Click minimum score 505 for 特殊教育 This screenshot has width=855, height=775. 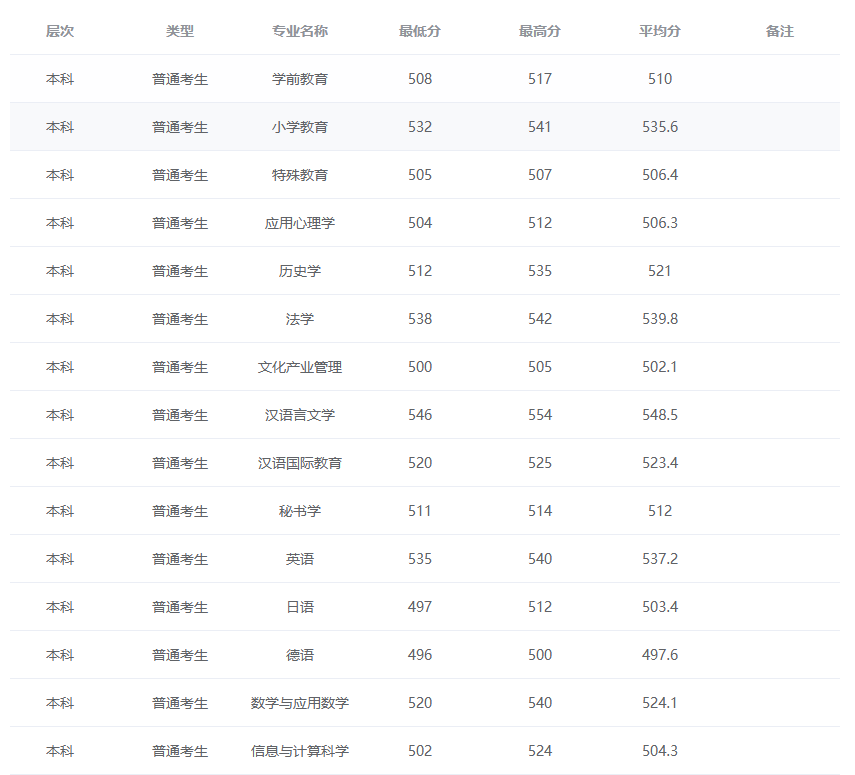420,175
